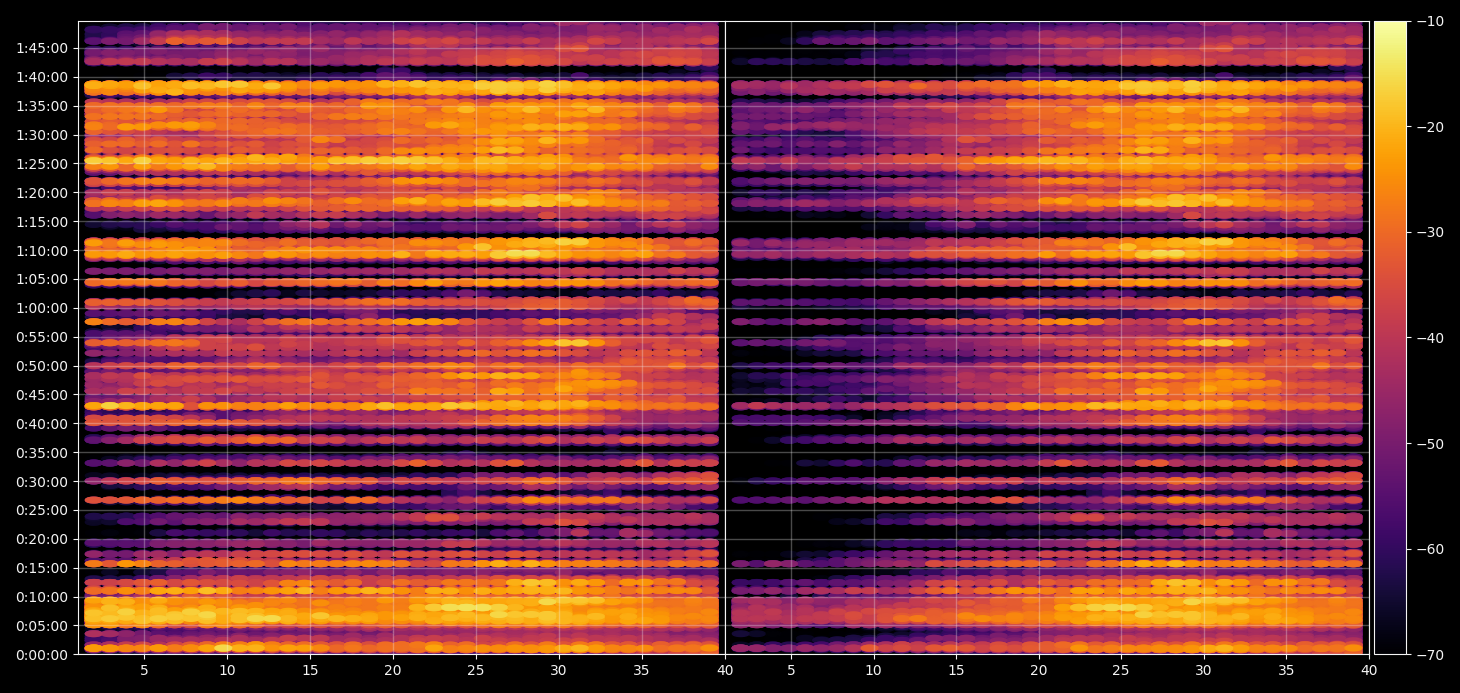Select x-axis tick 10 under right heatmap
This screenshot has width=1460, height=693.
pyautogui.click(x=873, y=670)
